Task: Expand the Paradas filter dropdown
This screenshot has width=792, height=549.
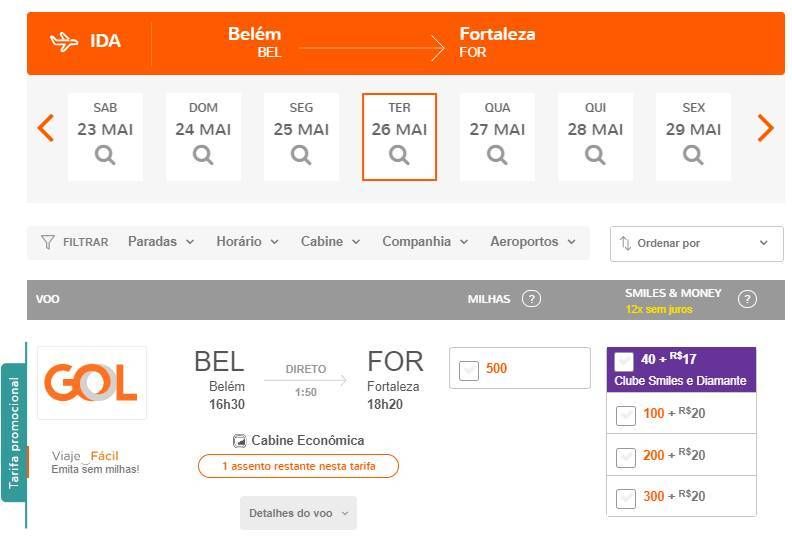Action: [x=161, y=242]
